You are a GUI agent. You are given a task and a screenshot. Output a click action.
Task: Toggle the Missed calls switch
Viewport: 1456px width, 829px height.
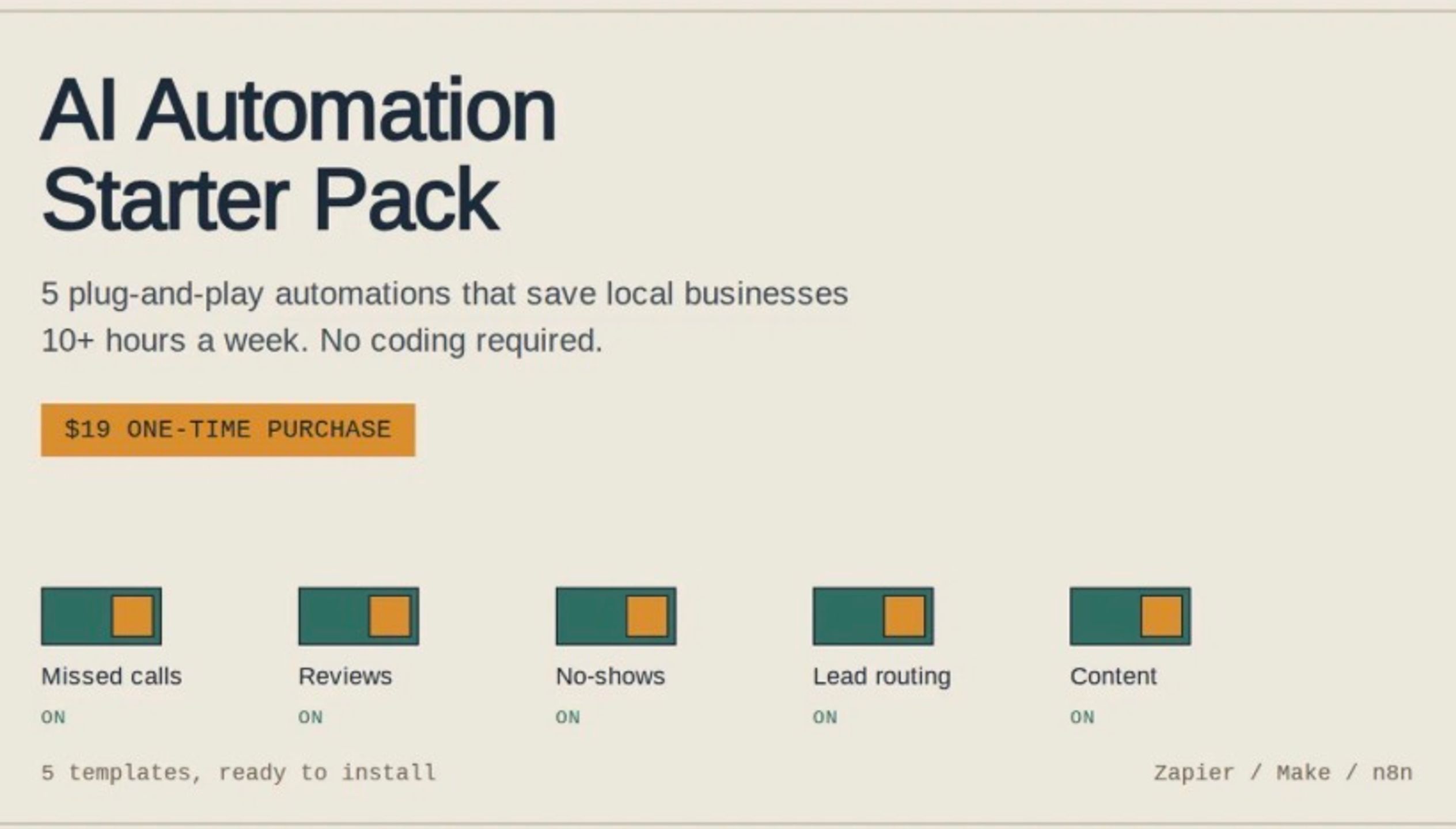click(x=101, y=616)
